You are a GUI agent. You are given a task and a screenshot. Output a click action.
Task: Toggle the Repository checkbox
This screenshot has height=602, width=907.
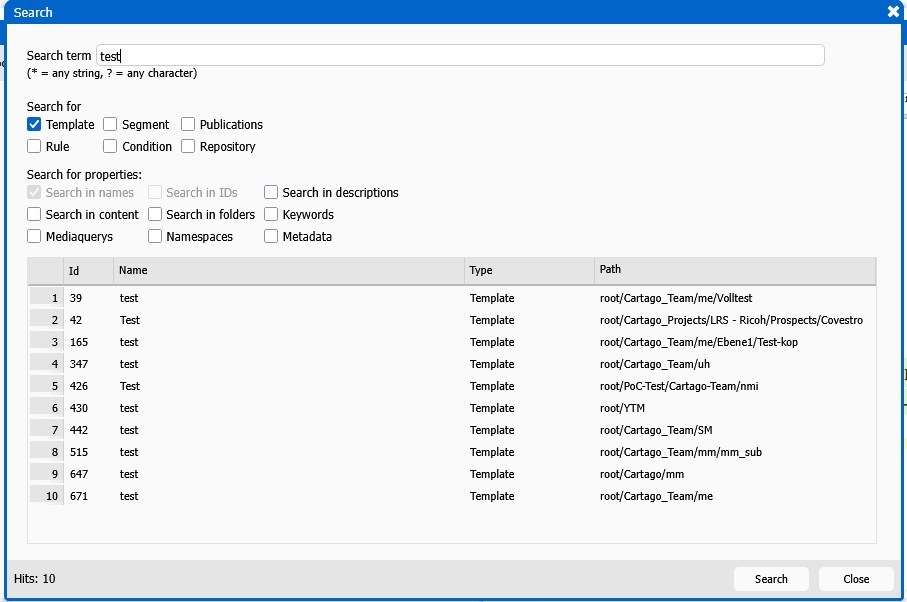point(188,147)
